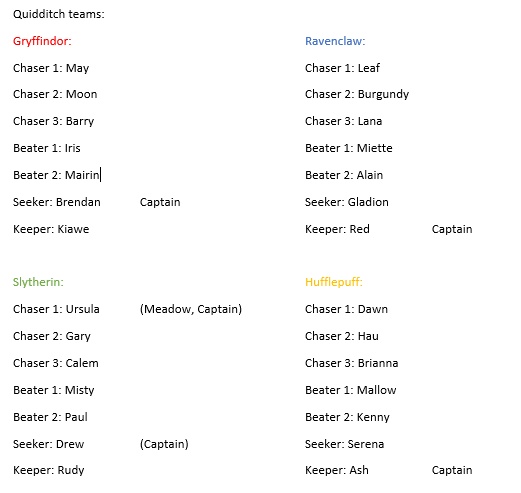Click the Slytherin heading in green
Screen dimensions: 521x493
(x=38, y=282)
